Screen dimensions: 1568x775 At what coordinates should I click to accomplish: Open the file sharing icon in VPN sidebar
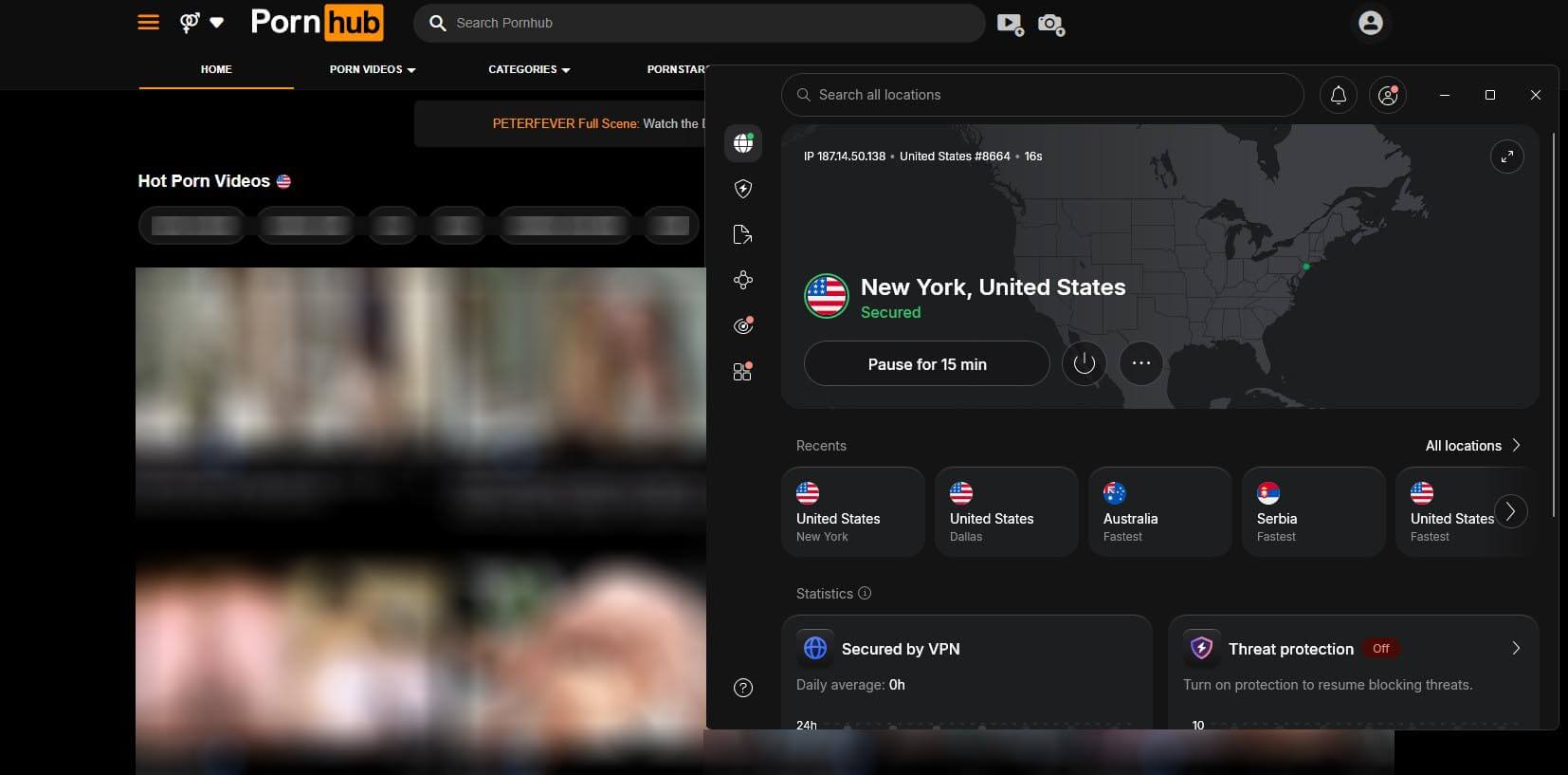pos(743,234)
